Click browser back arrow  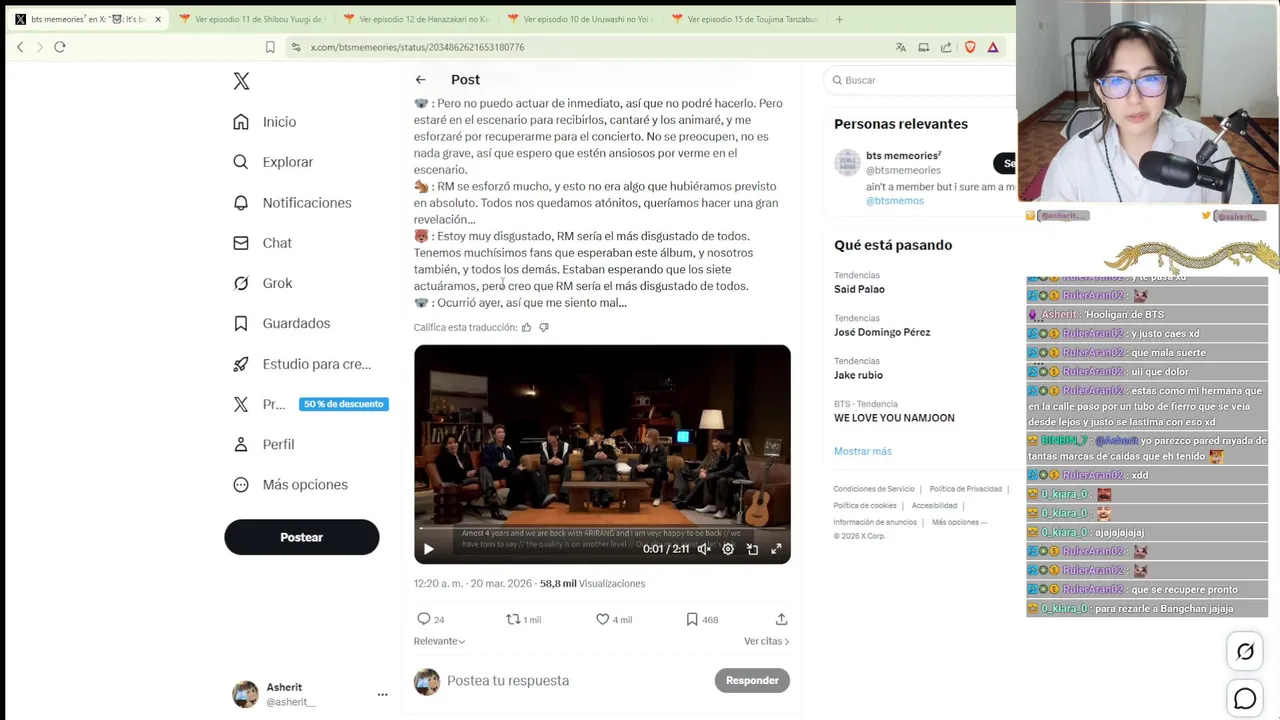20,47
